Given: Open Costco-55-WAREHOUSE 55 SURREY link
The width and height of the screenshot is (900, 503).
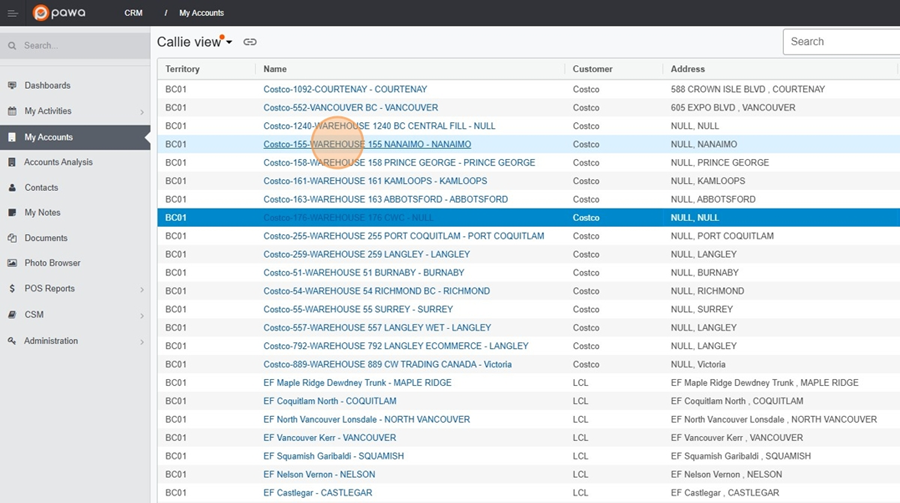Looking at the screenshot, I should [x=358, y=309].
